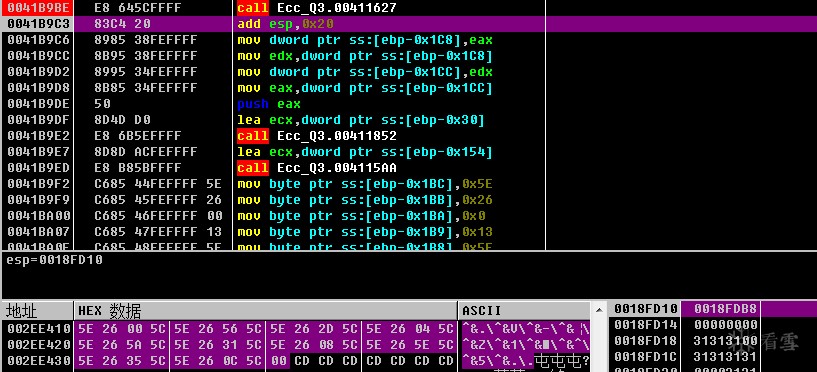Click mov eax,dword ptr ss:[ebp-0x1CC] instruction
This screenshot has height=372, width=817.
click(365, 88)
